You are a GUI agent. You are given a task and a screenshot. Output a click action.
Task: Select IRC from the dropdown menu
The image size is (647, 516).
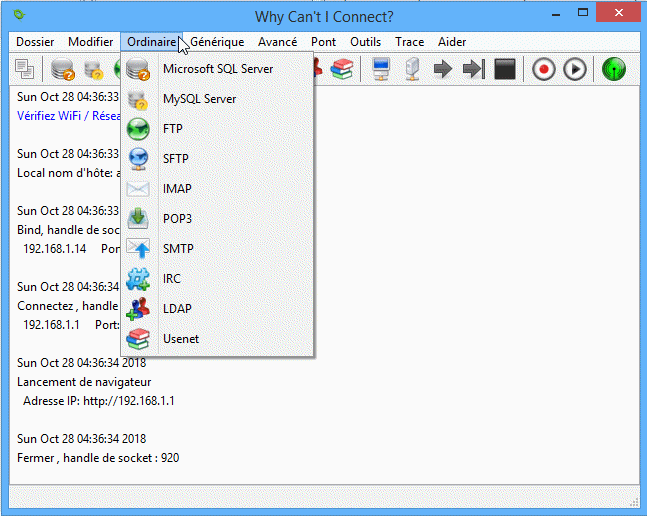[x=217, y=279]
